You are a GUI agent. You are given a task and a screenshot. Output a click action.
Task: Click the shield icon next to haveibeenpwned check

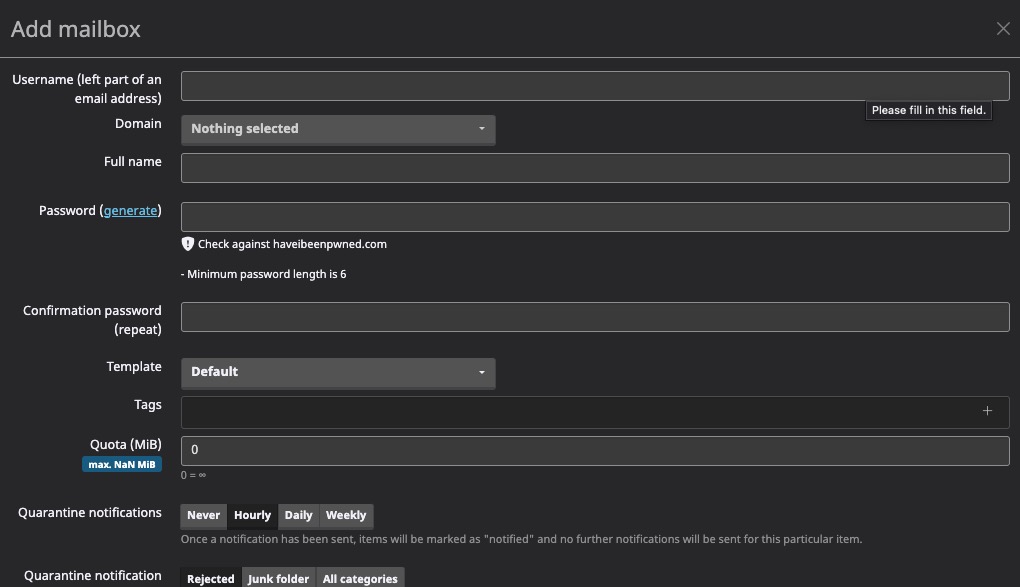click(x=188, y=243)
